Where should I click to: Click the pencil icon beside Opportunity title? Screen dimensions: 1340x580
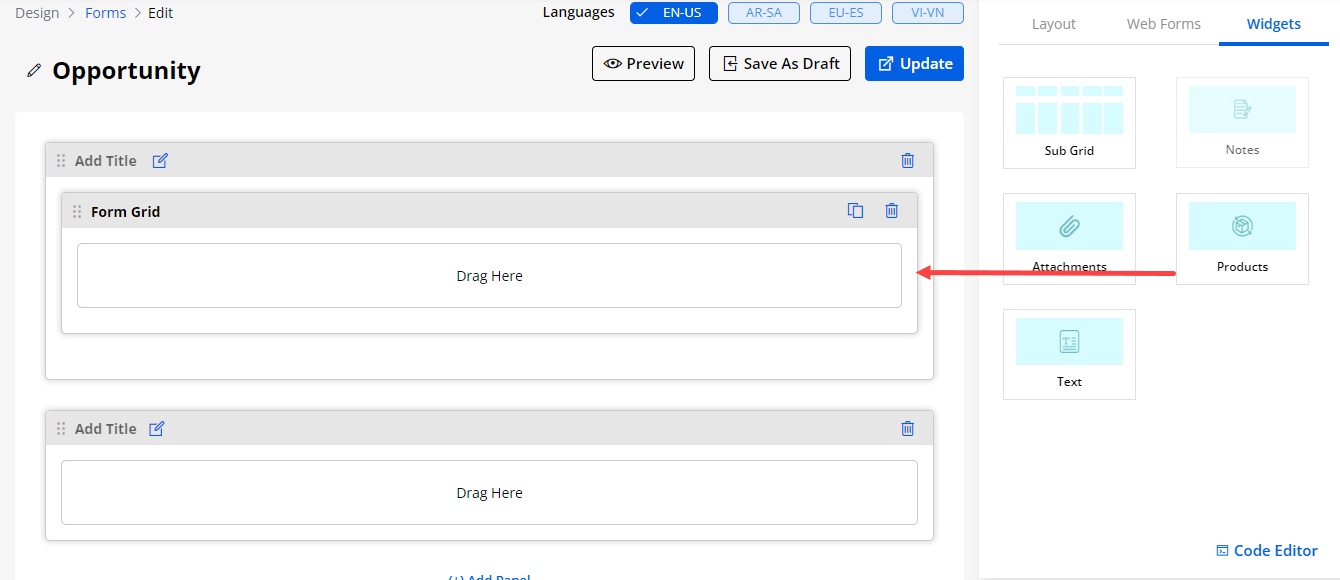tap(34, 71)
